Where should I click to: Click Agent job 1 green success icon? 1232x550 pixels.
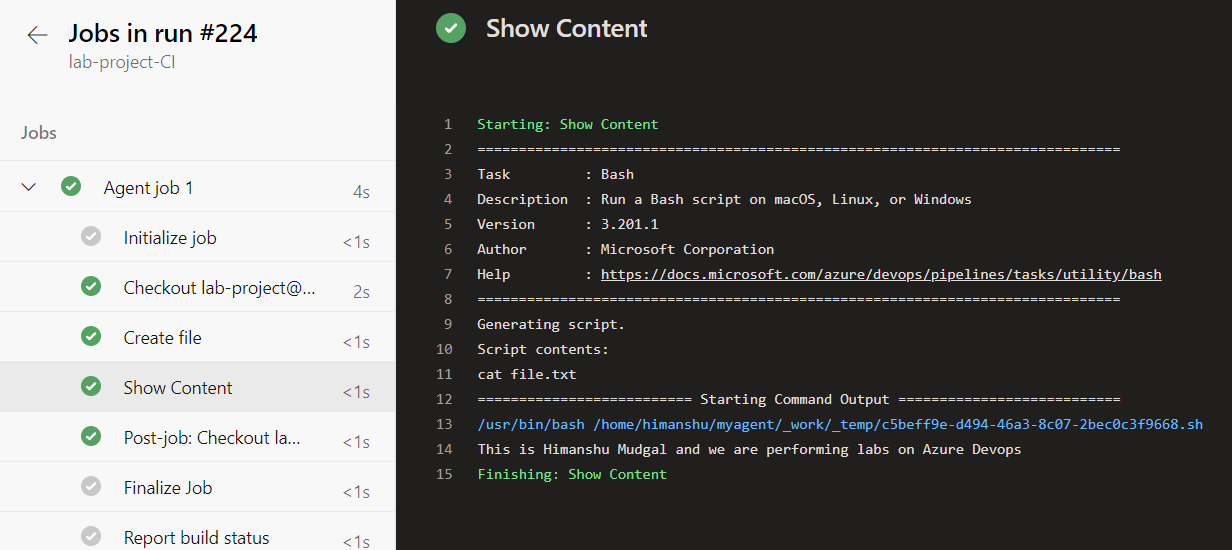[x=71, y=186]
